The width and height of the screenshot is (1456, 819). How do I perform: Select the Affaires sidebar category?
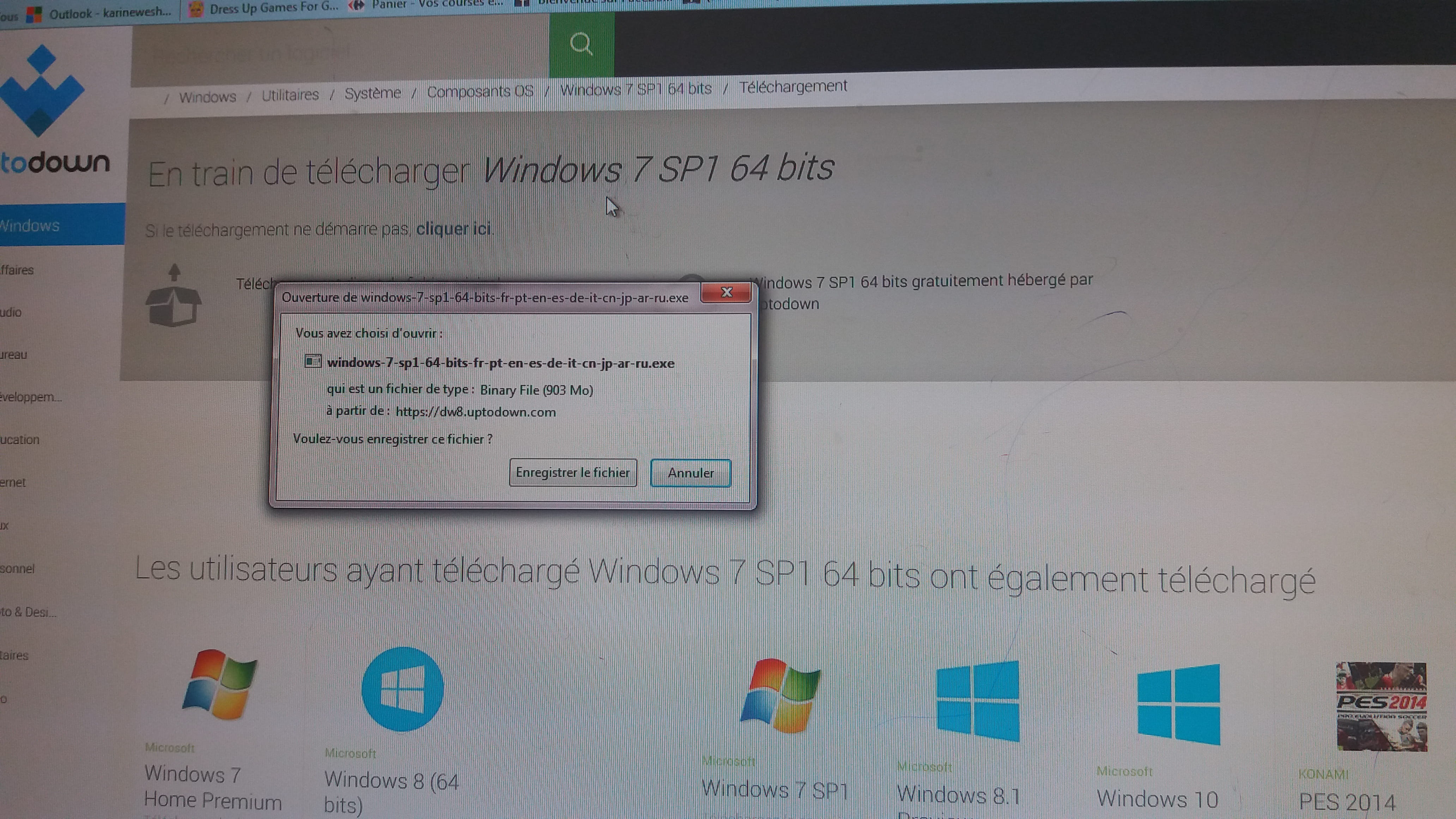click(17, 270)
